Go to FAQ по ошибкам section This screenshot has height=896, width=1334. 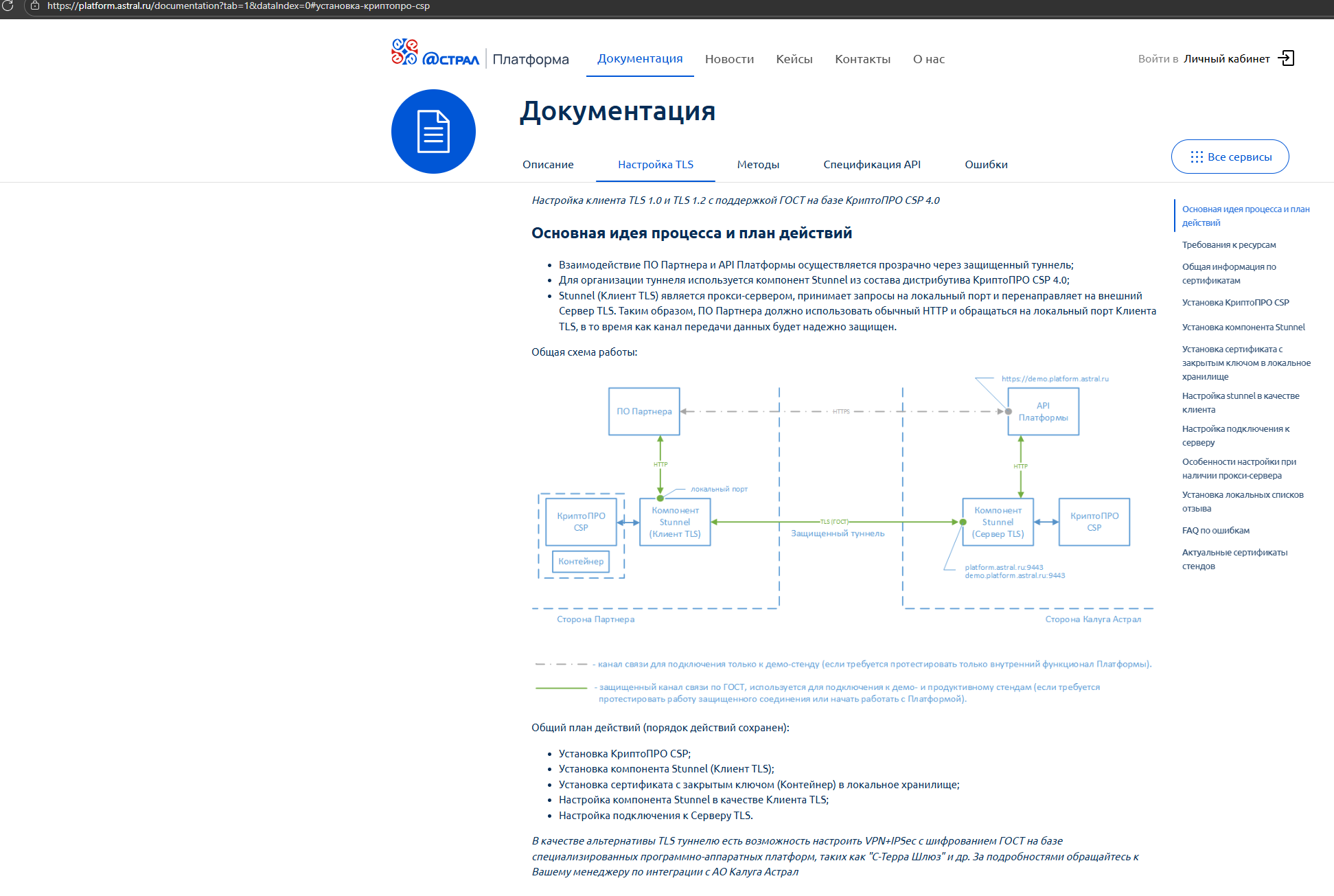click(x=1215, y=531)
